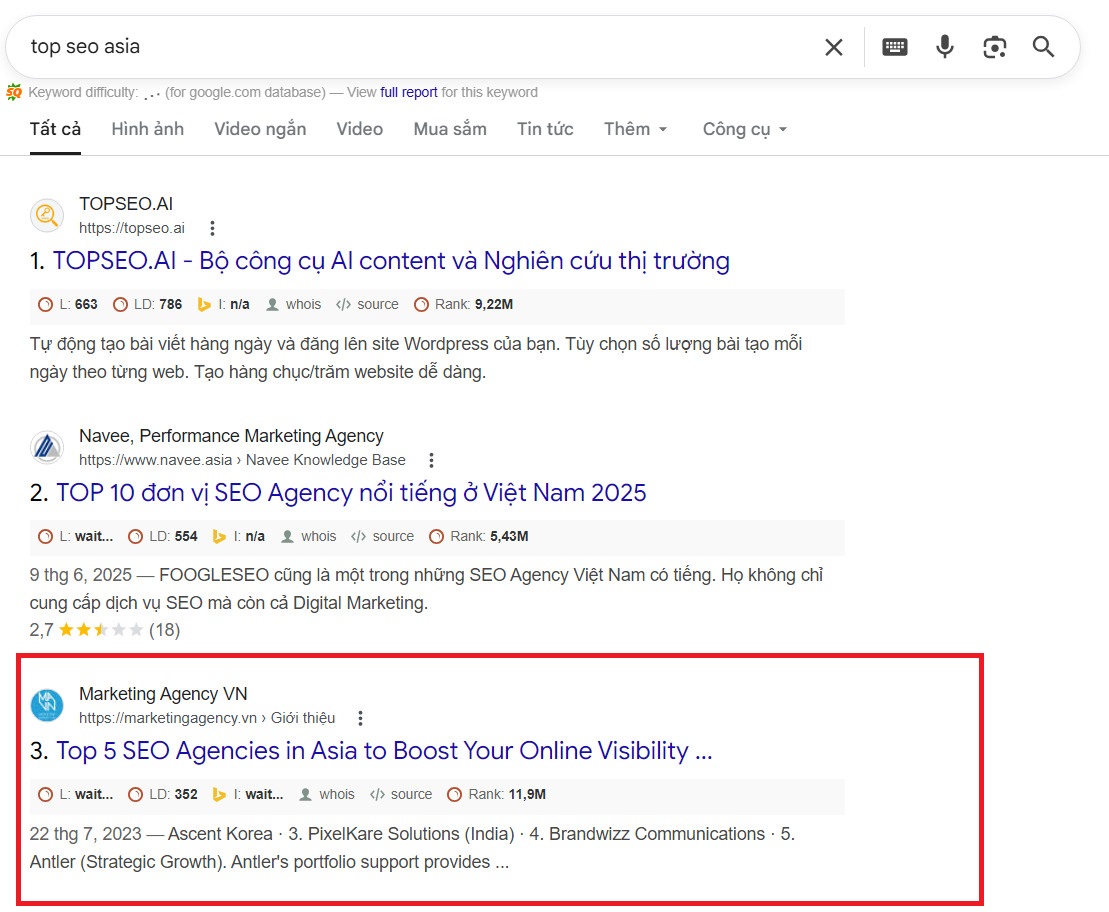Open the 'full report' keyword link

coord(409,92)
